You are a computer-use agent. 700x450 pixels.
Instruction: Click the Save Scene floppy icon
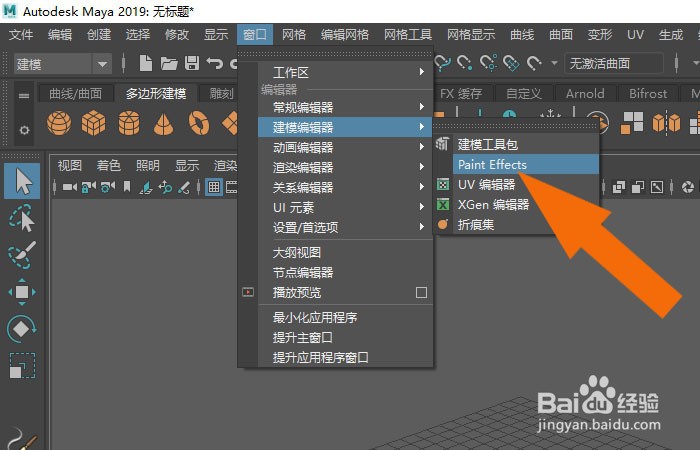[x=192, y=63]
